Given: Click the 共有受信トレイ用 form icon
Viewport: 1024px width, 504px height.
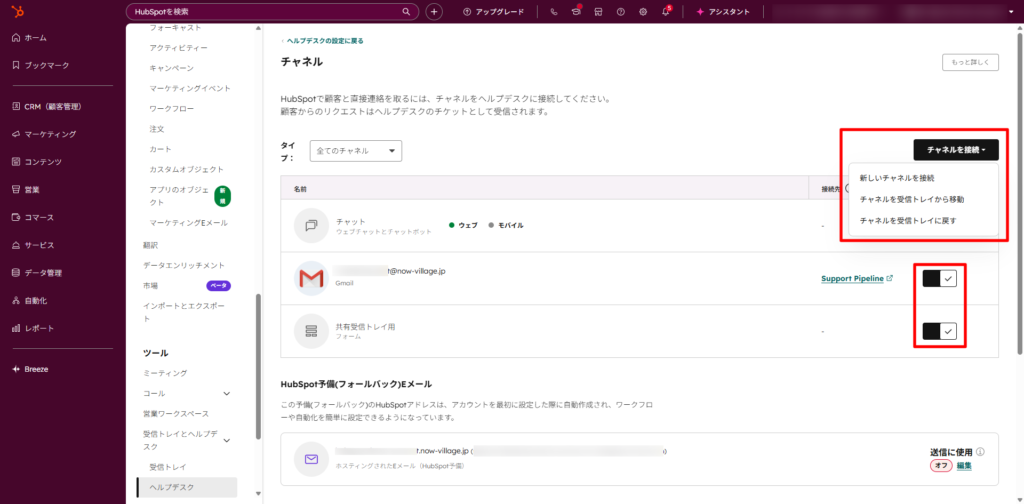Looking at the screenshot, I should tap(311, 331).
